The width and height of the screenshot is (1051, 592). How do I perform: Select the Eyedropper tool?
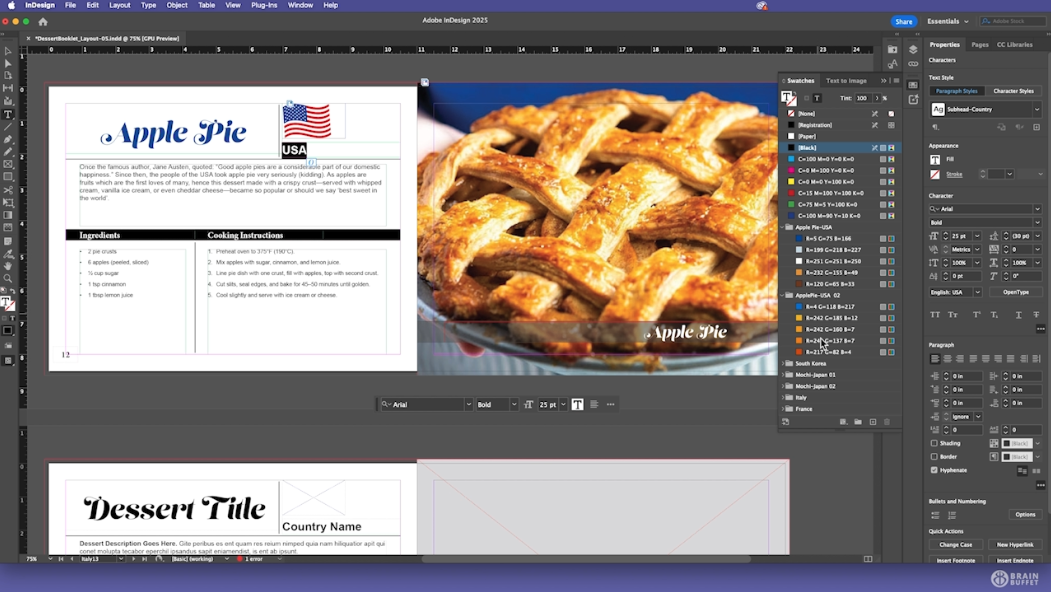(8, 253)
